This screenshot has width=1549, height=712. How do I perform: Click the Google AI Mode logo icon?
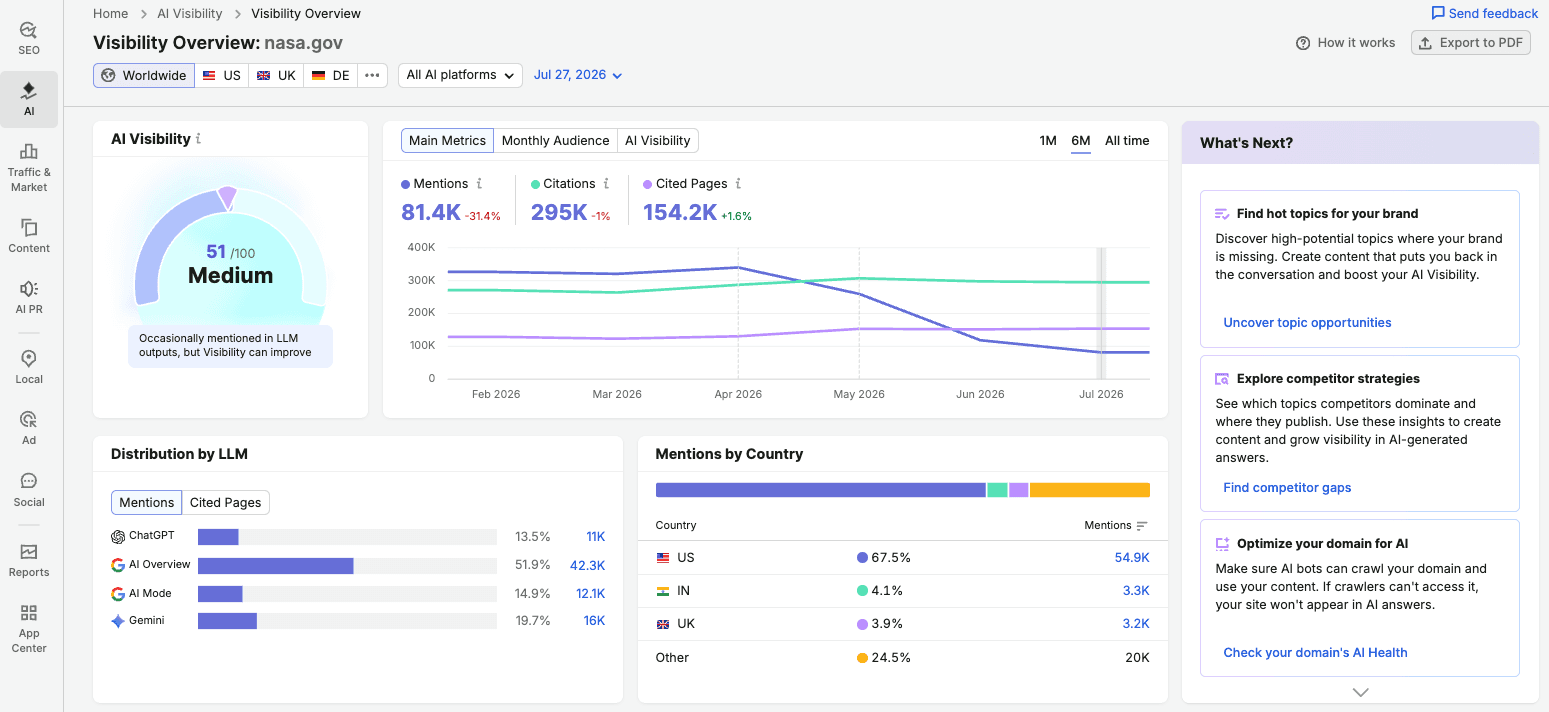(x=118, y=594)
